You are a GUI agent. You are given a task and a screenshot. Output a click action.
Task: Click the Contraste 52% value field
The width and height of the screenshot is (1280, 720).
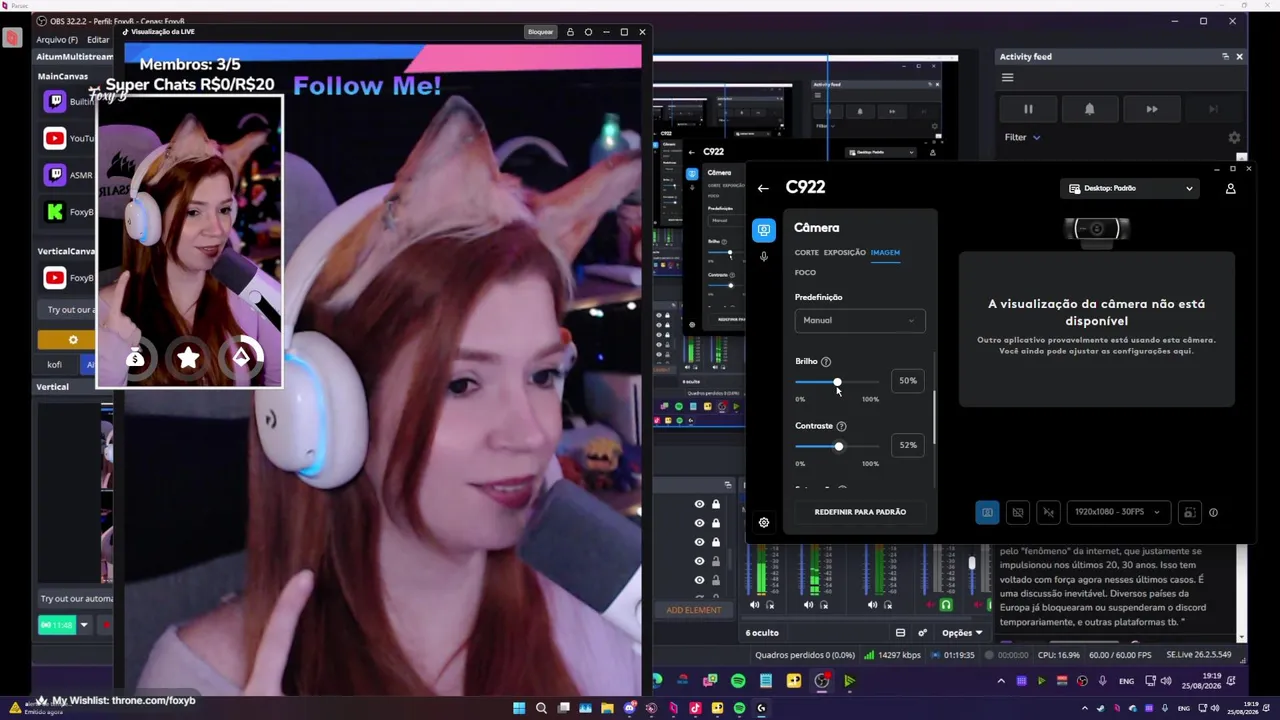click(x=907, y=445)
